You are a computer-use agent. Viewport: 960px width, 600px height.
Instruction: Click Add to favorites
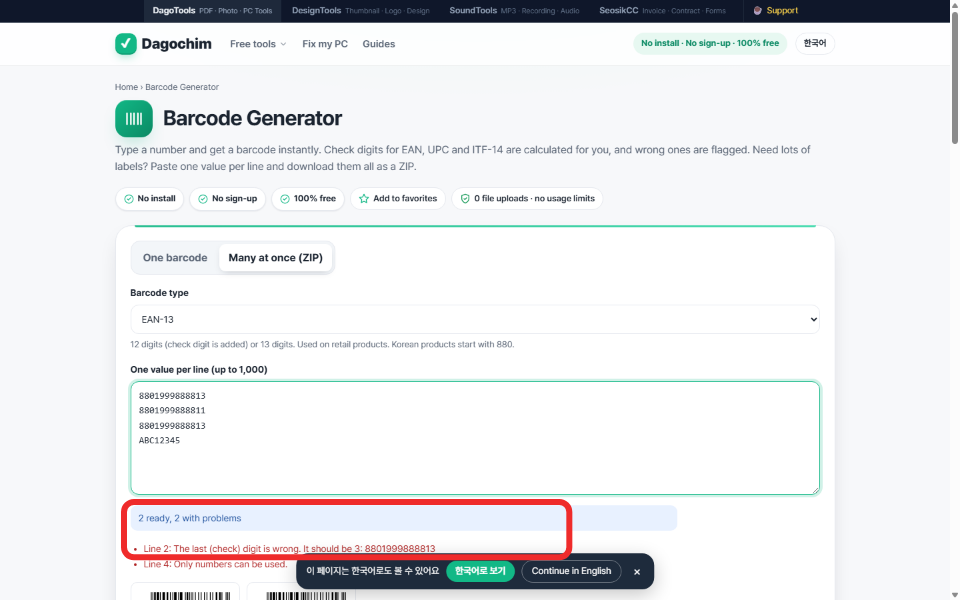pyautogui.click(x=398, y=198)
